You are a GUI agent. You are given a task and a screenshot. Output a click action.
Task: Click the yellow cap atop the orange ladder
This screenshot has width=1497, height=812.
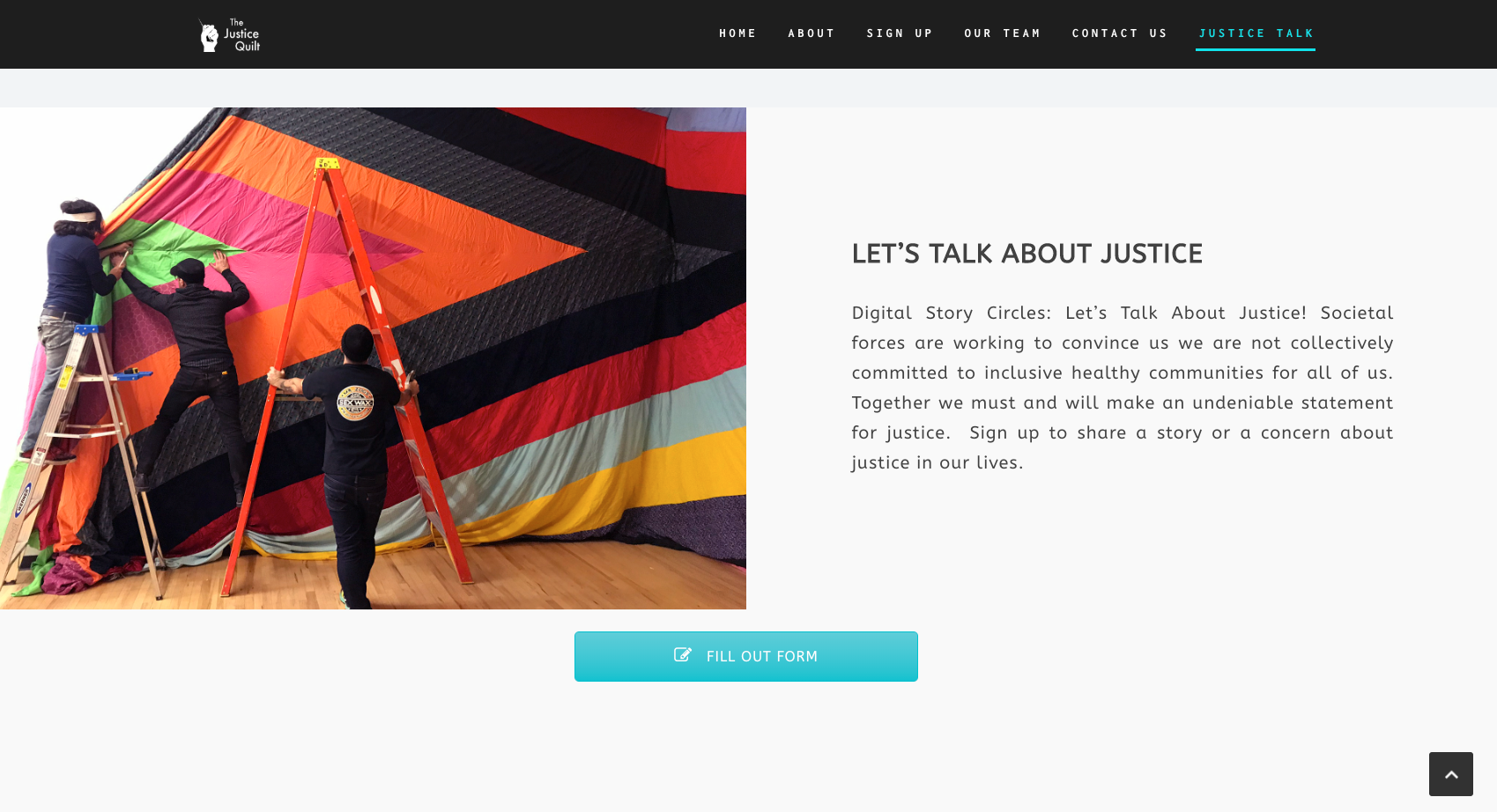tap(327, 163)
